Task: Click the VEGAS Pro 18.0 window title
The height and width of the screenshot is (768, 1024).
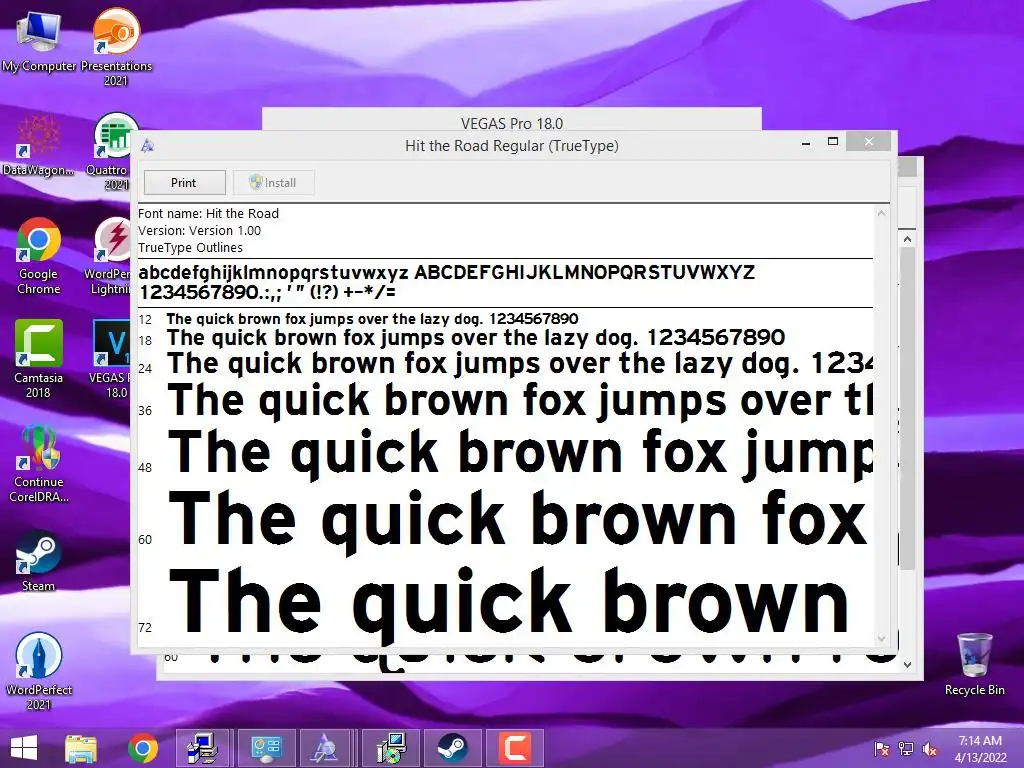Action: [511, 123]
